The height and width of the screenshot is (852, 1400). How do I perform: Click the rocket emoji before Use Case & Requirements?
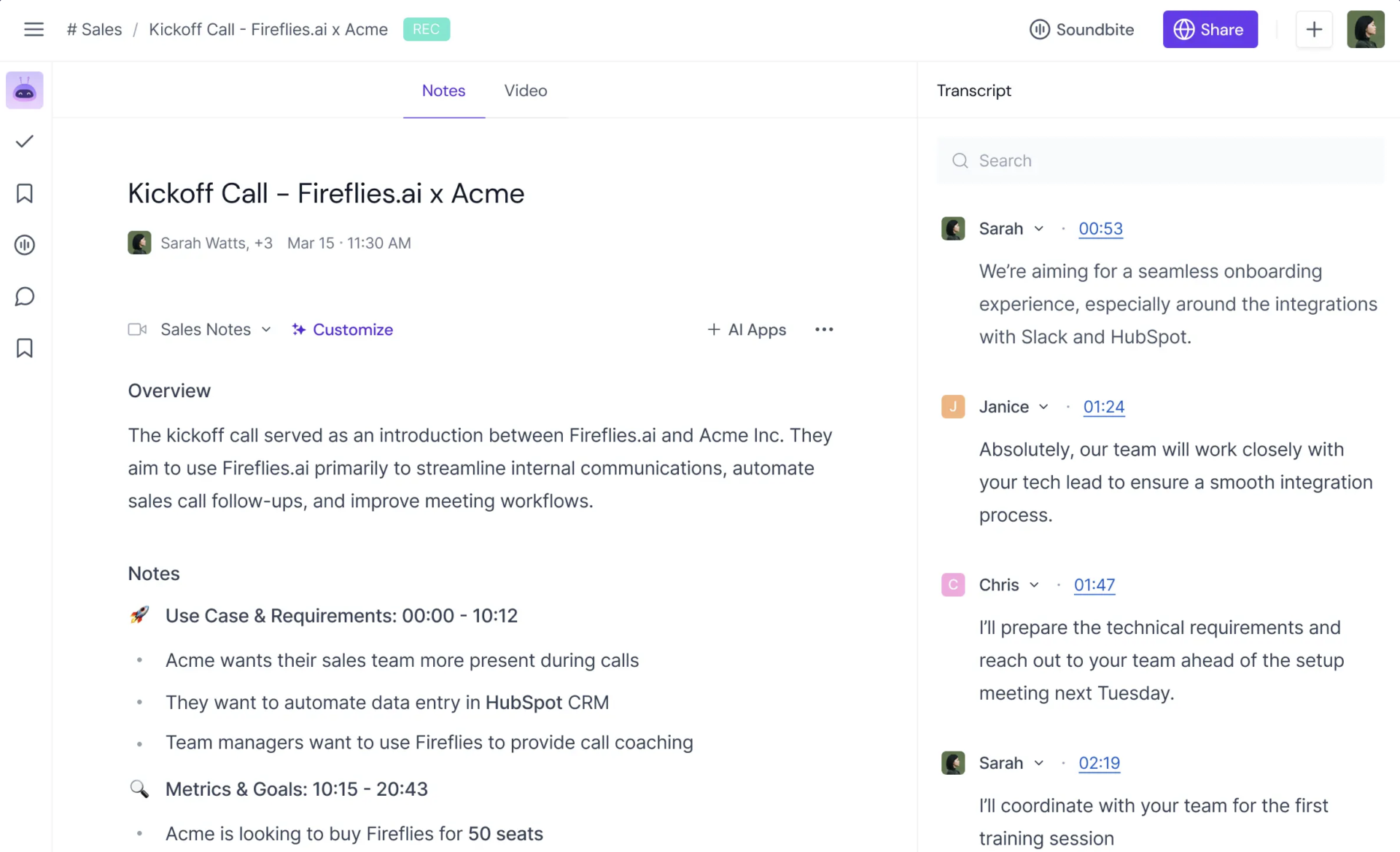tap(139, 615)
